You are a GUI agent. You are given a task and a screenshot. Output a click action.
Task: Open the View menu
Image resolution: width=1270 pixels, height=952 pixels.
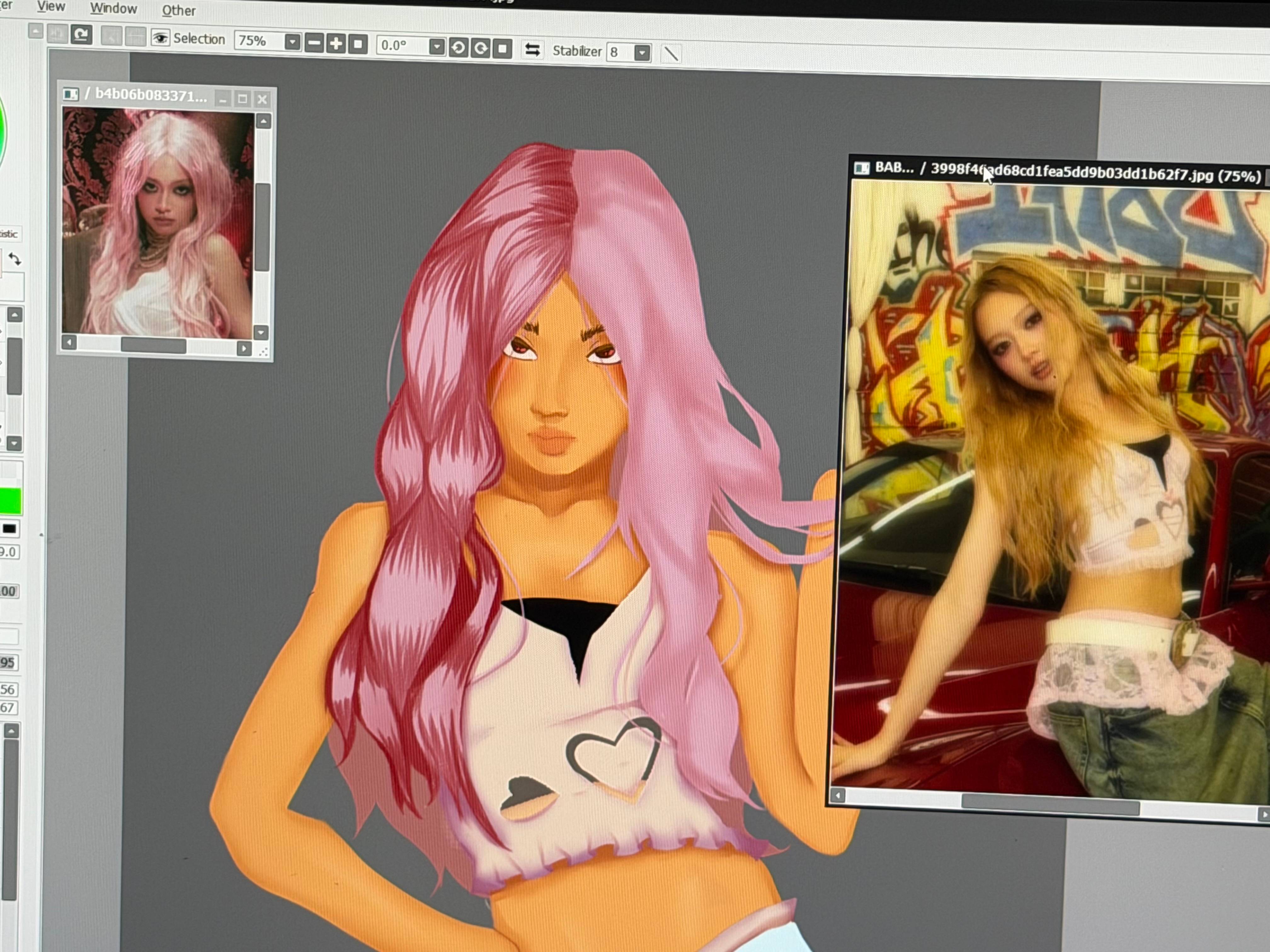pos(51,6)
